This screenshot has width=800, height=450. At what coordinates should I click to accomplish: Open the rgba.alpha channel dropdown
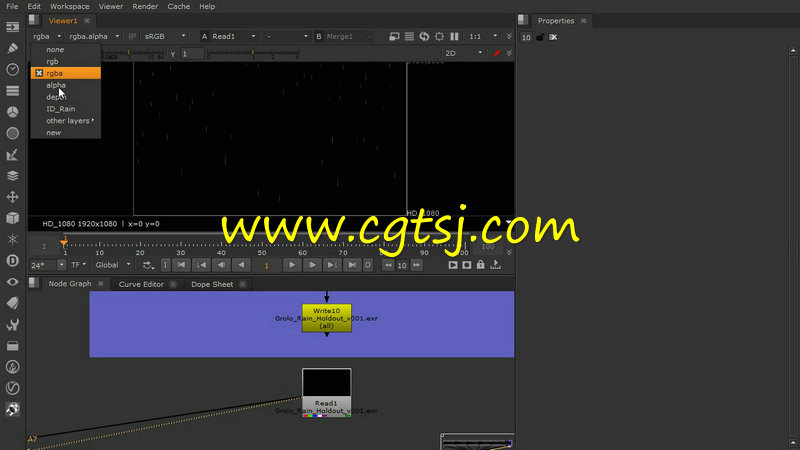pos(94,36)
